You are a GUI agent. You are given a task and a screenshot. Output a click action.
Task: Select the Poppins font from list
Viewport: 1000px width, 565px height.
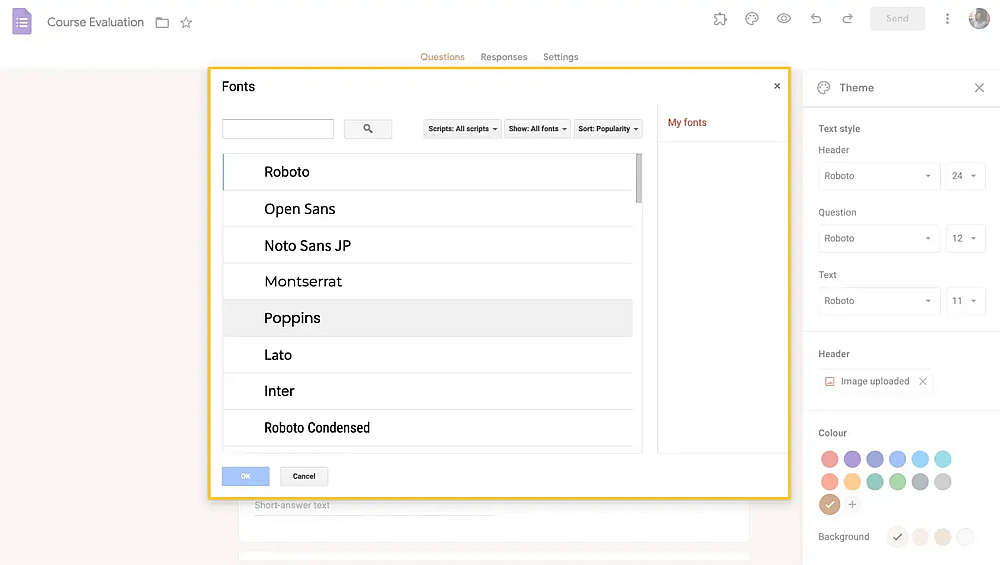(427, 318)
